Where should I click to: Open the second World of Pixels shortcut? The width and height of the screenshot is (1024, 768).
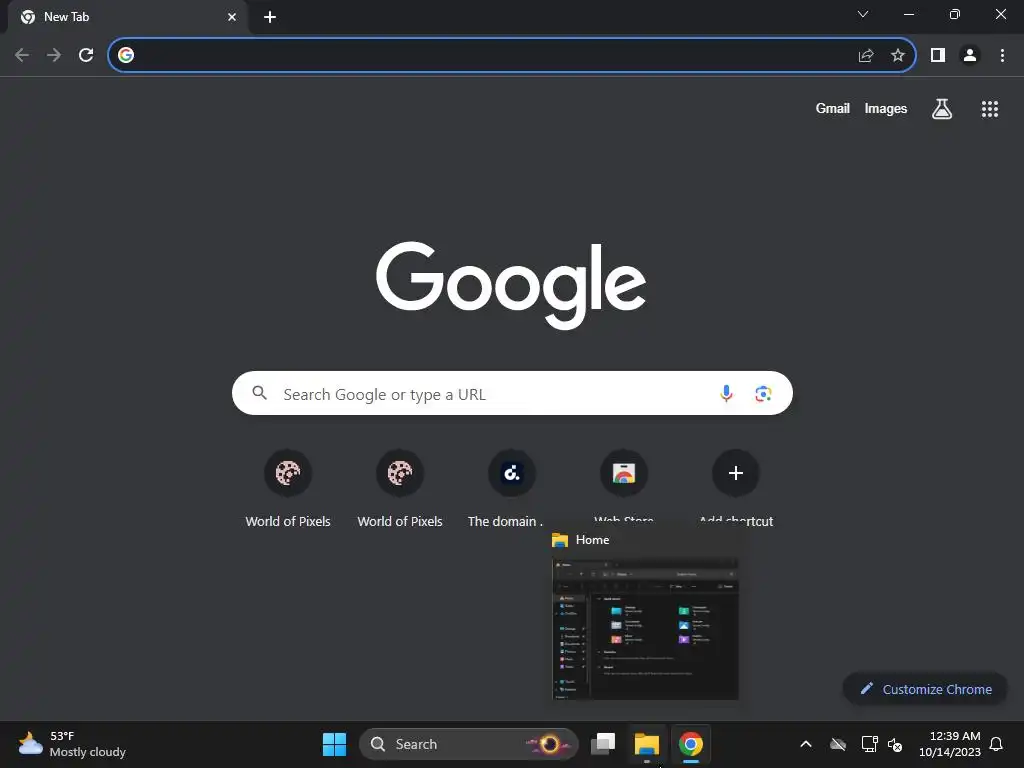(400, 488)
